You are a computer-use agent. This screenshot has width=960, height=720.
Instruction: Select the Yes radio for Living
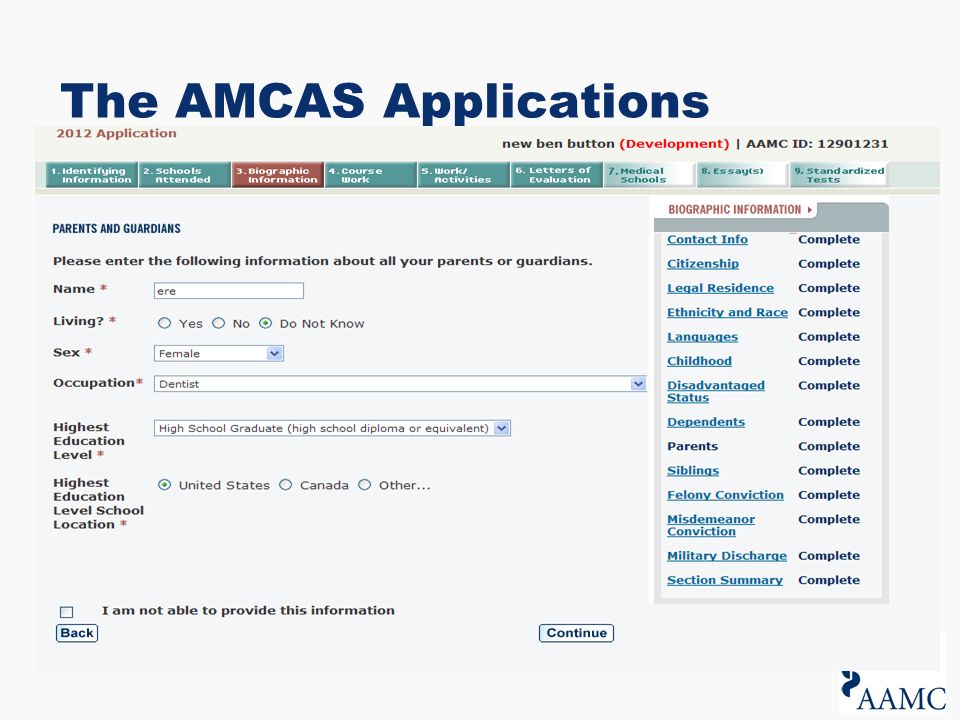click(x=164, y=323)
